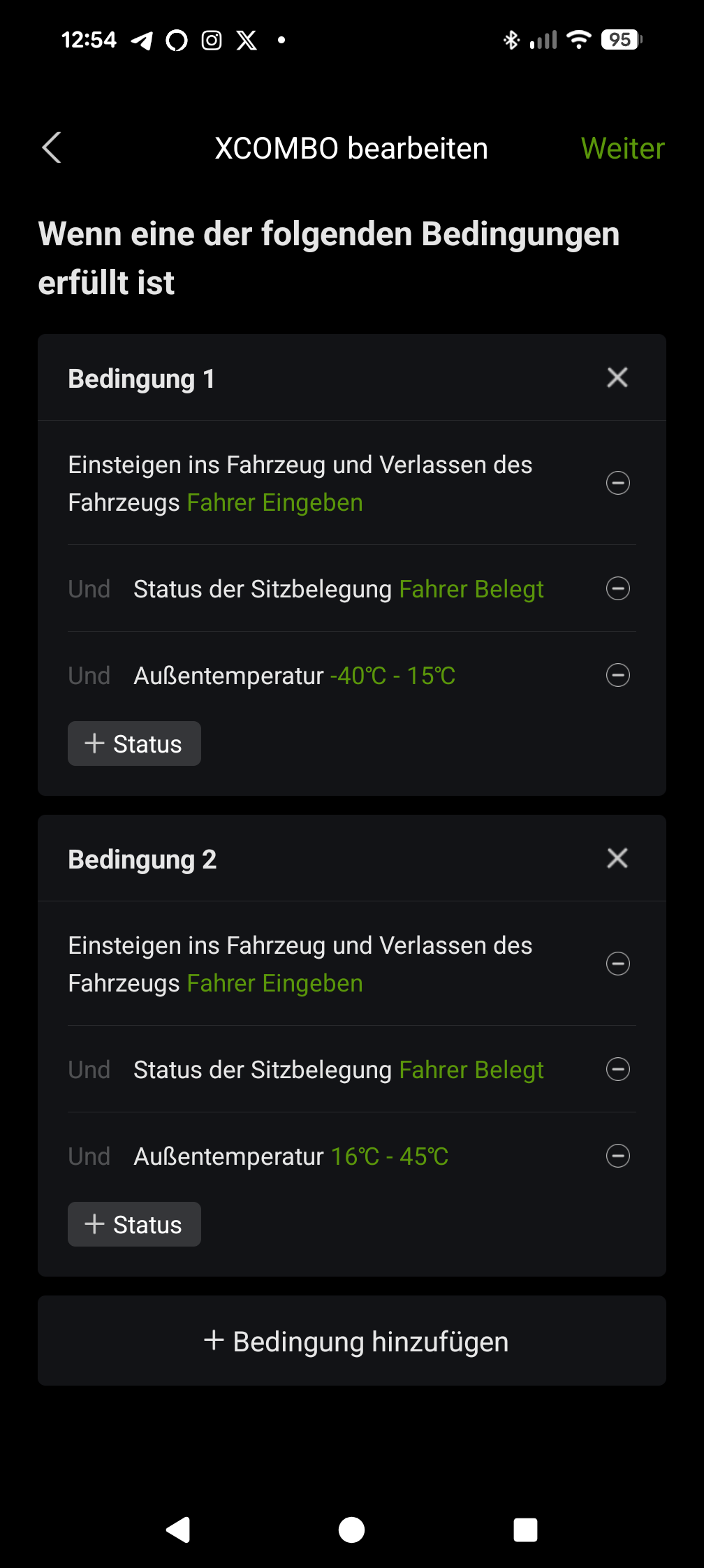The width and height of the screenshot is (704, 1568).
Task: Tap the back arrow icon
Action: (52, 147)
